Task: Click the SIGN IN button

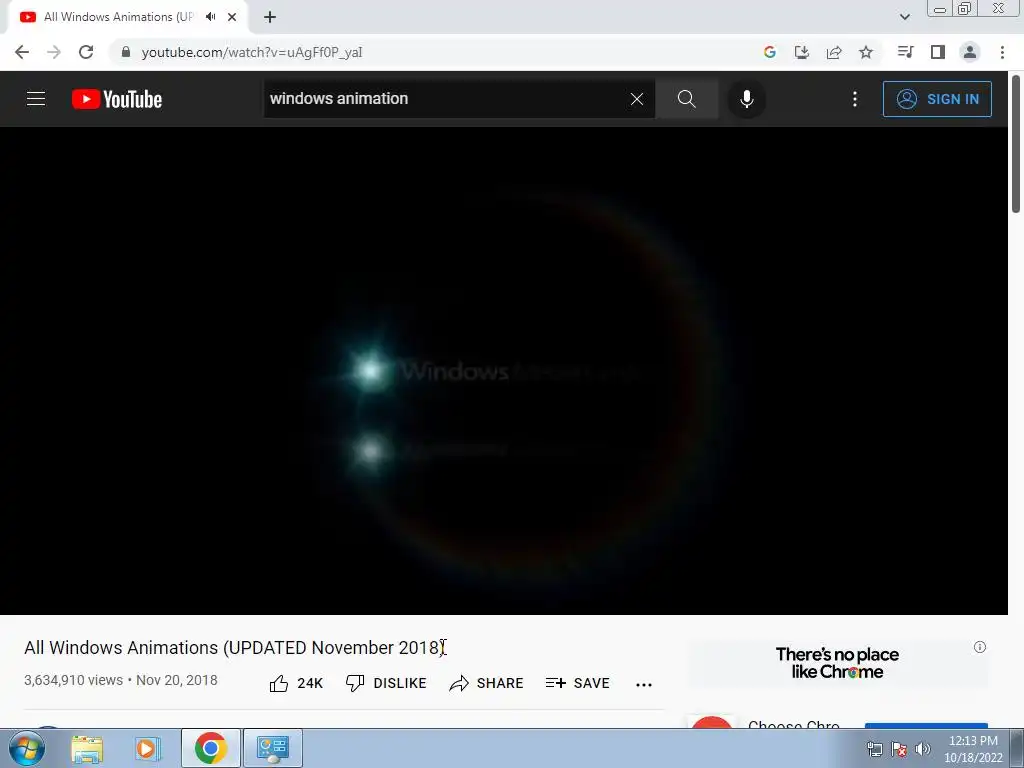Action: click(937, 99)
